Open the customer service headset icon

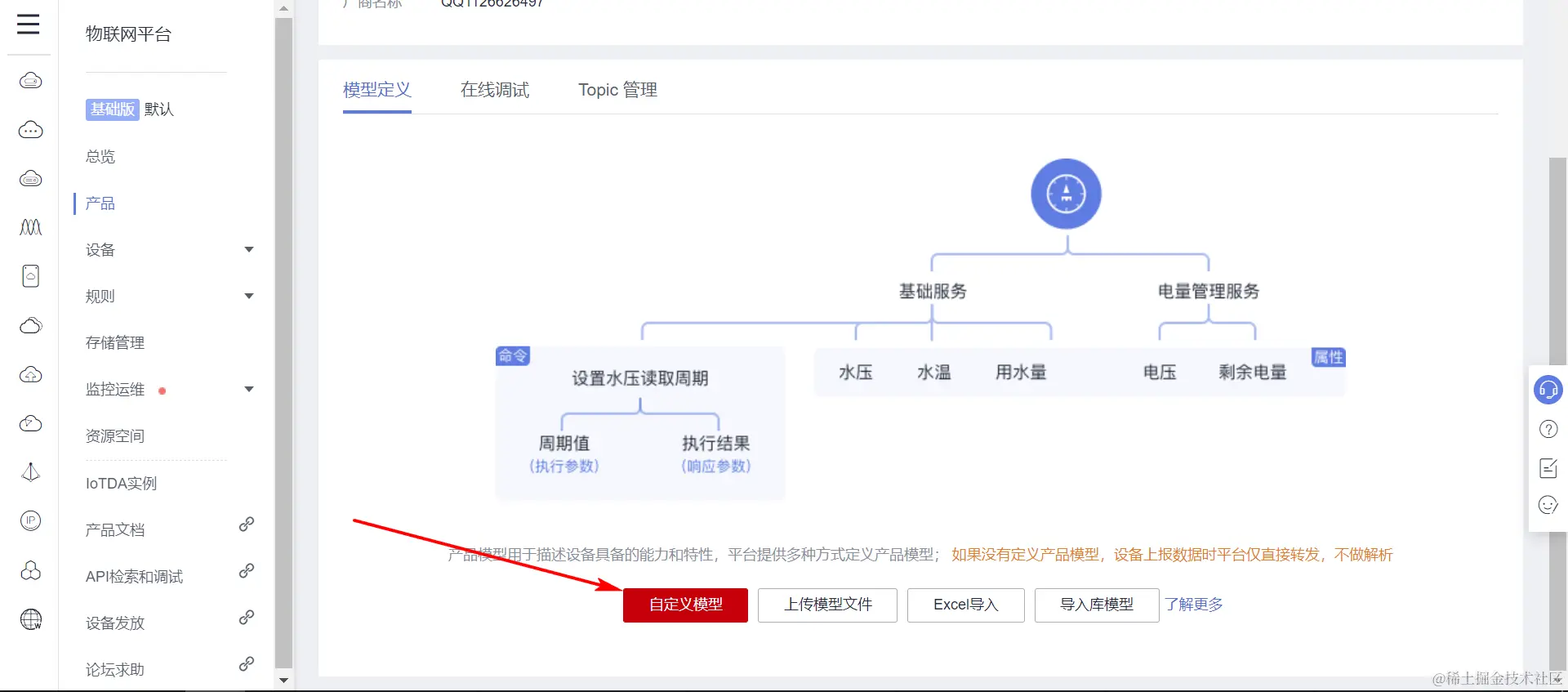point(1548,390)
